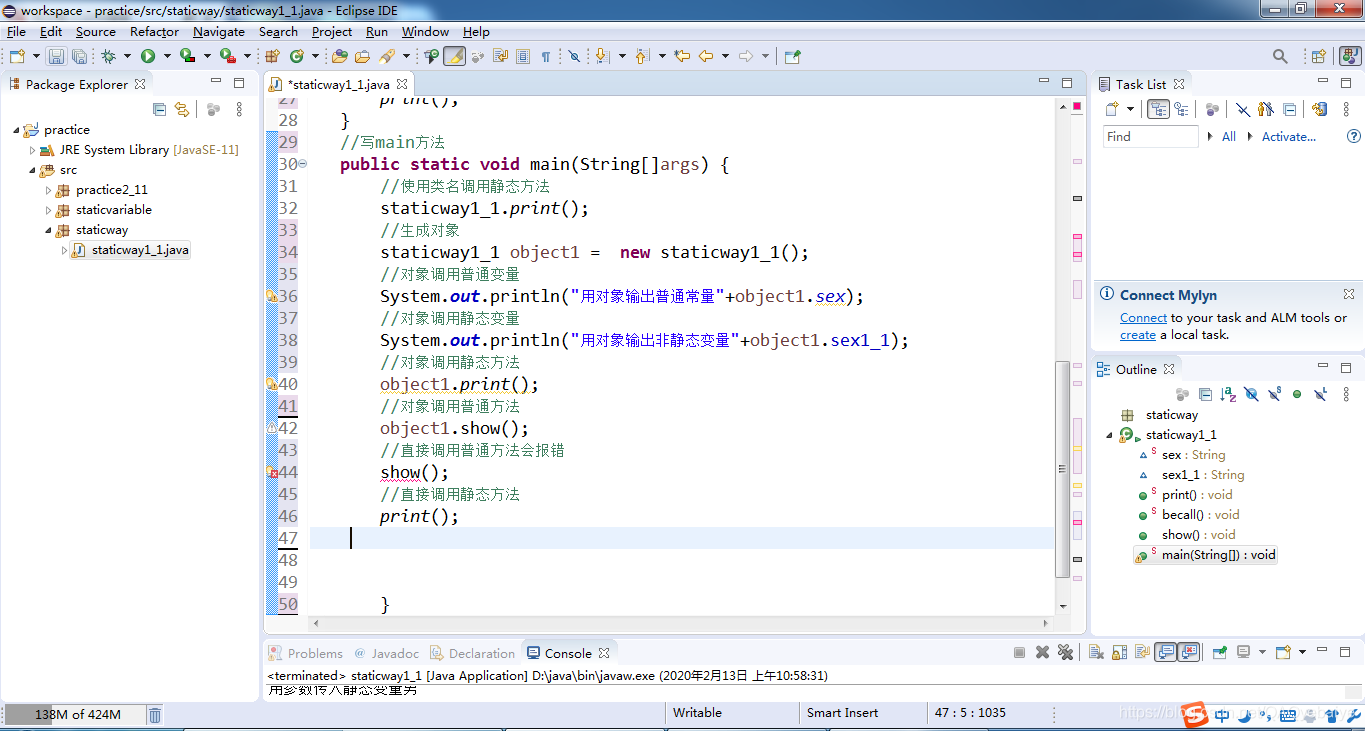Open the Navigate menu
Image resolution: width=1365 pixels, height=731 pixels.
coord(219,32)
